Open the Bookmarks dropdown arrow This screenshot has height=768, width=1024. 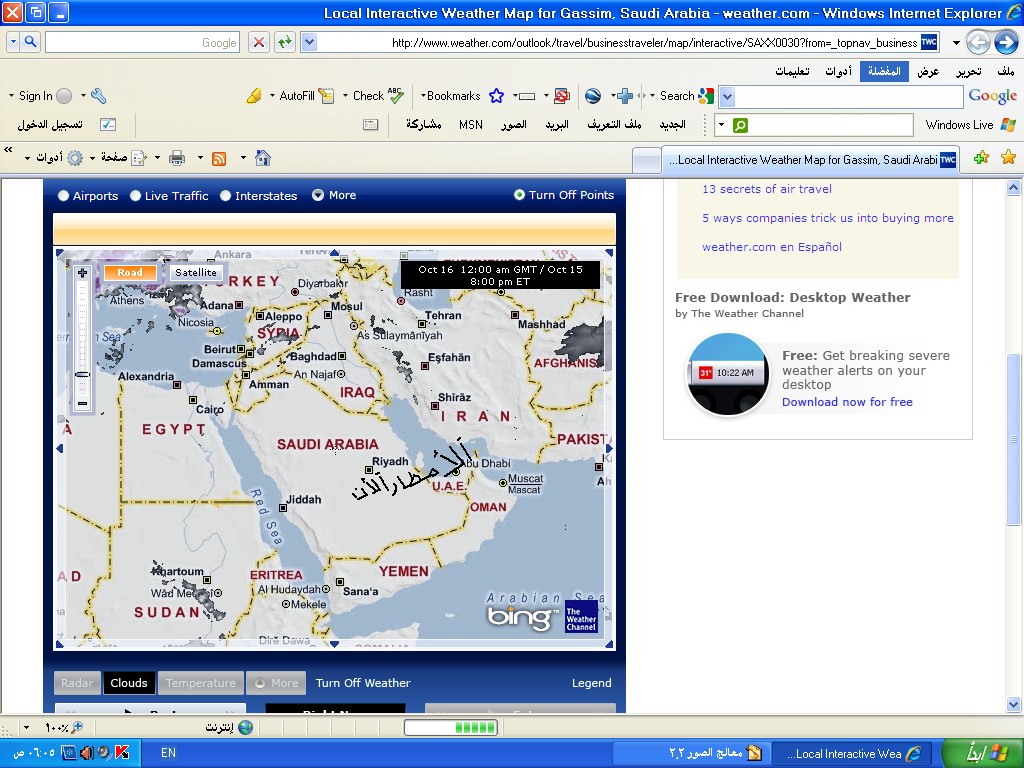pos(423,96)
